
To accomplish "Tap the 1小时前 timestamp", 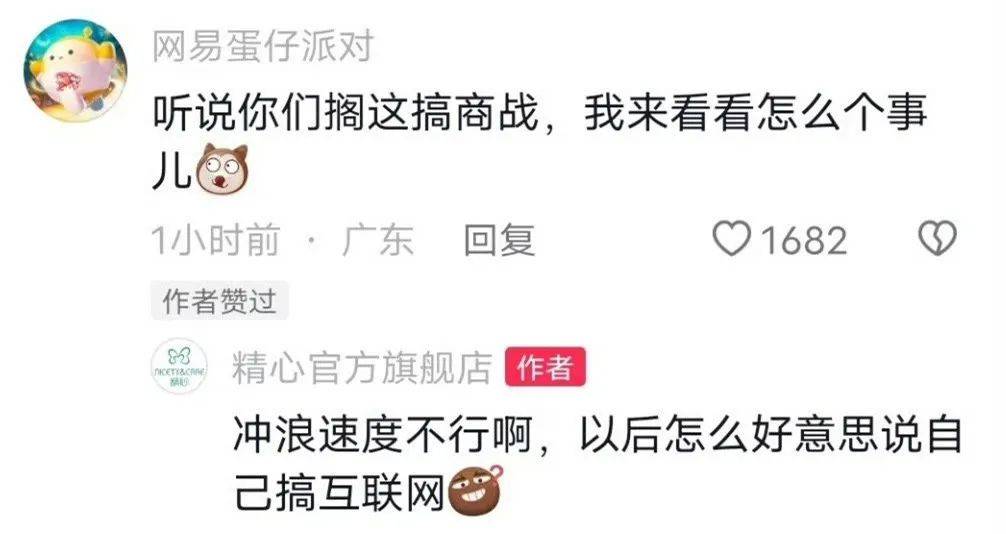I will click(216, 240).
